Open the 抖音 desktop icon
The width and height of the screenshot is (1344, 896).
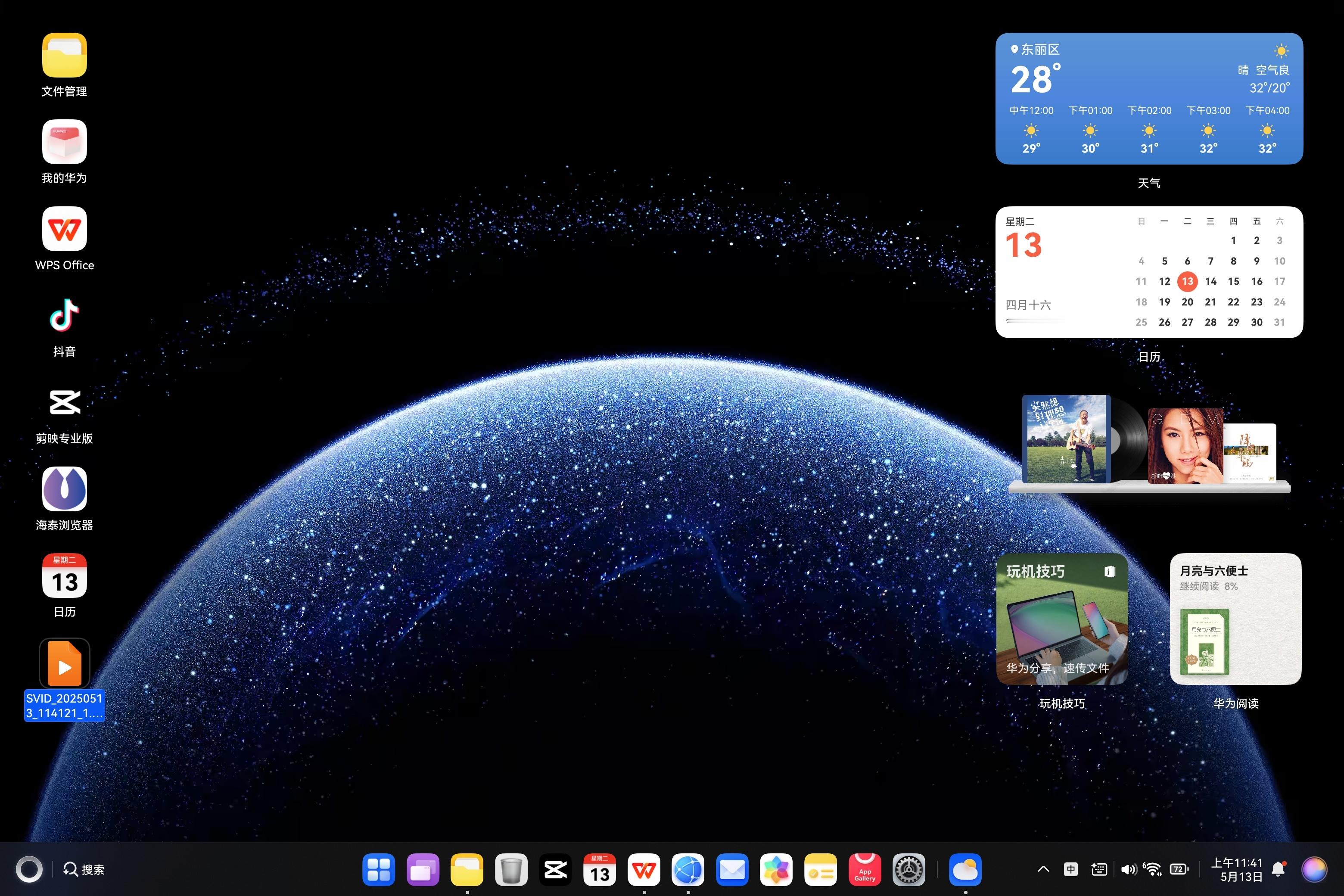[64, 315]
